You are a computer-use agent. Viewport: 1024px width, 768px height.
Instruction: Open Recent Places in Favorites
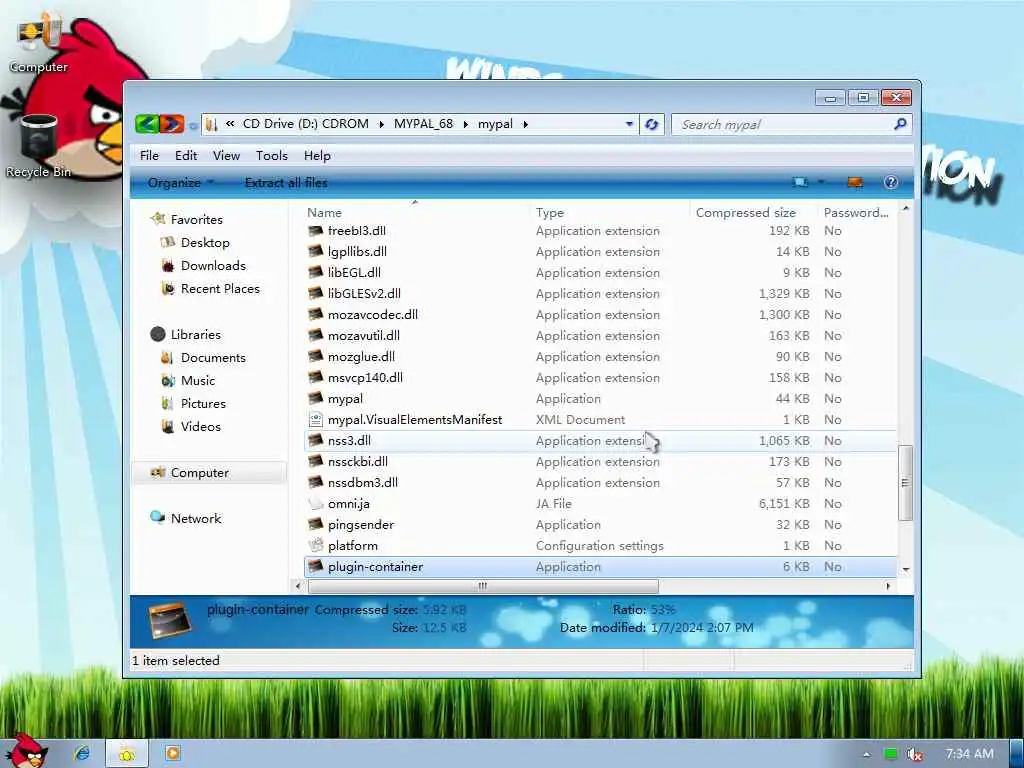click(x=220, y=289)
